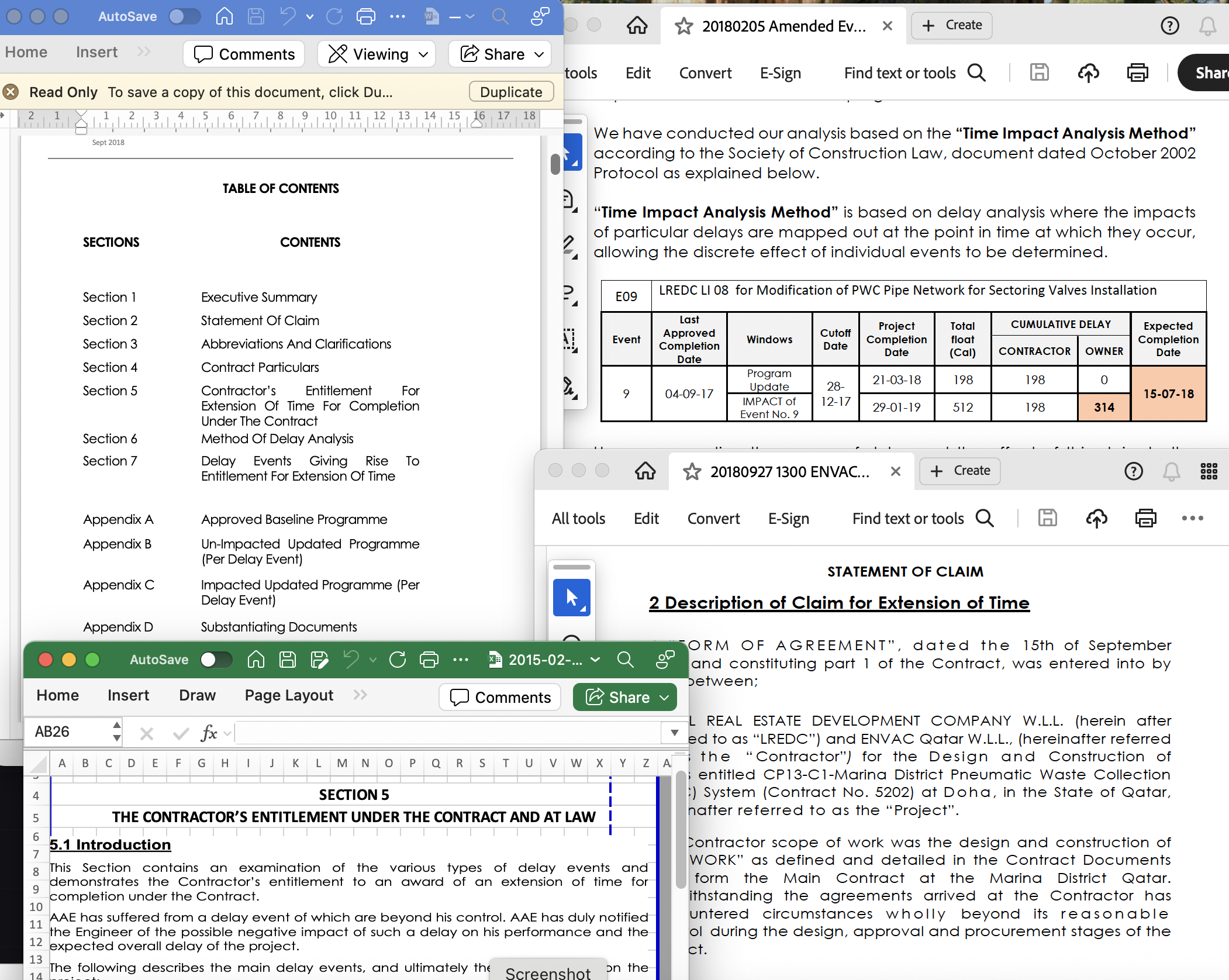Click Home icon in Word title bar
The image size is (1229, 980).
225,16
